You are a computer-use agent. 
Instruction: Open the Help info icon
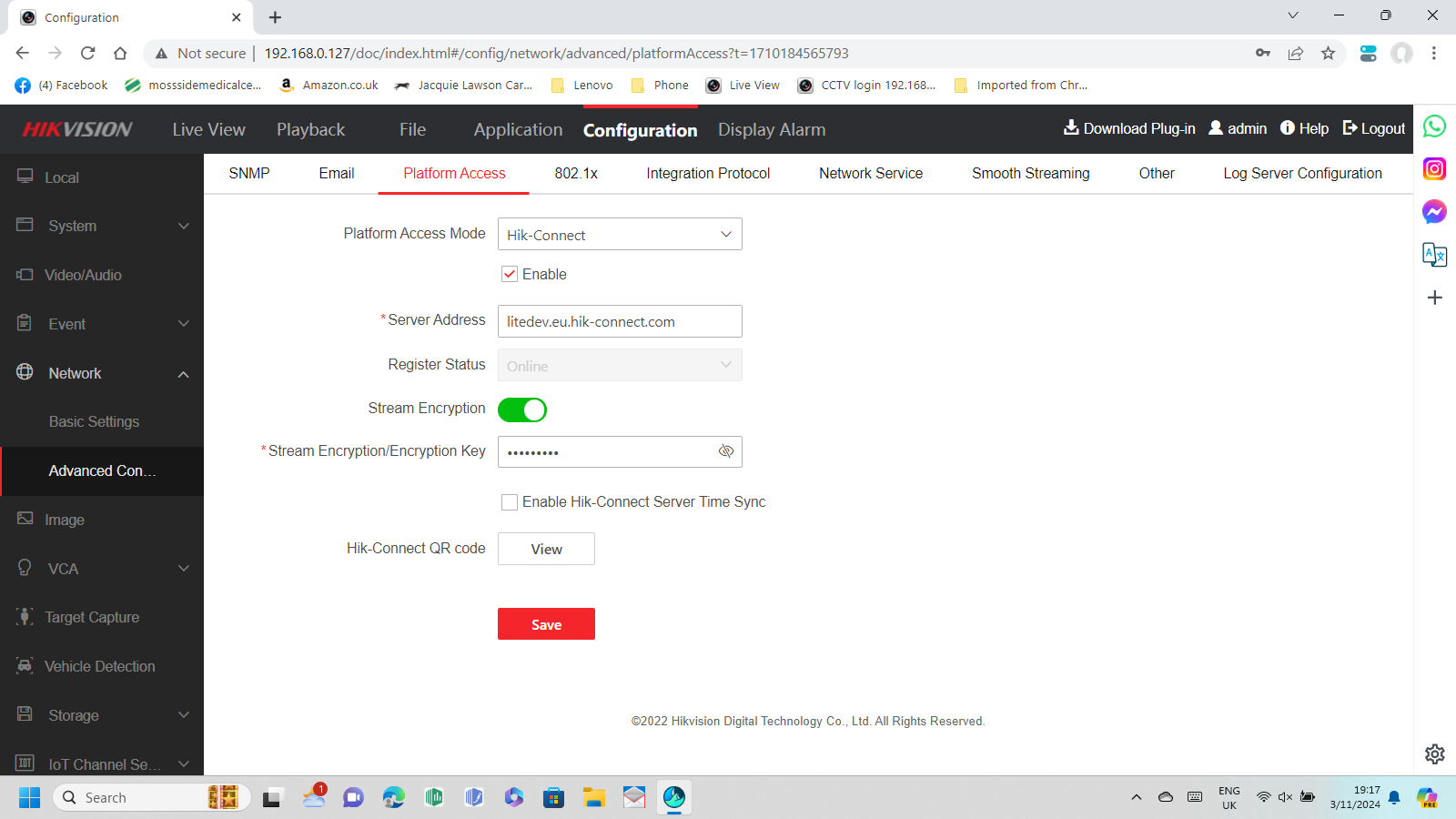pos(1288,128)
